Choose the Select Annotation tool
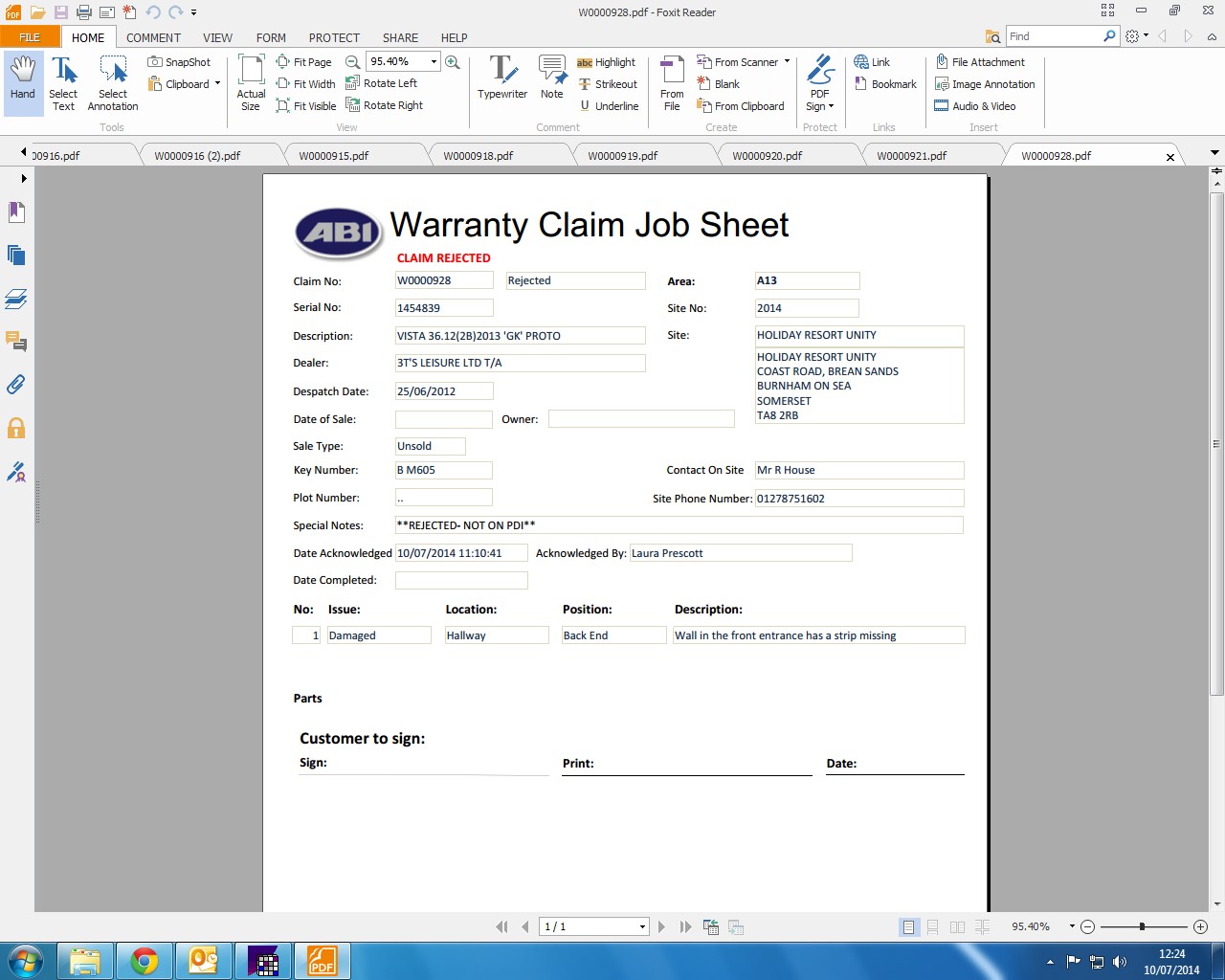The width and height of the screenshot is (1225, 980). pos(113,83)
